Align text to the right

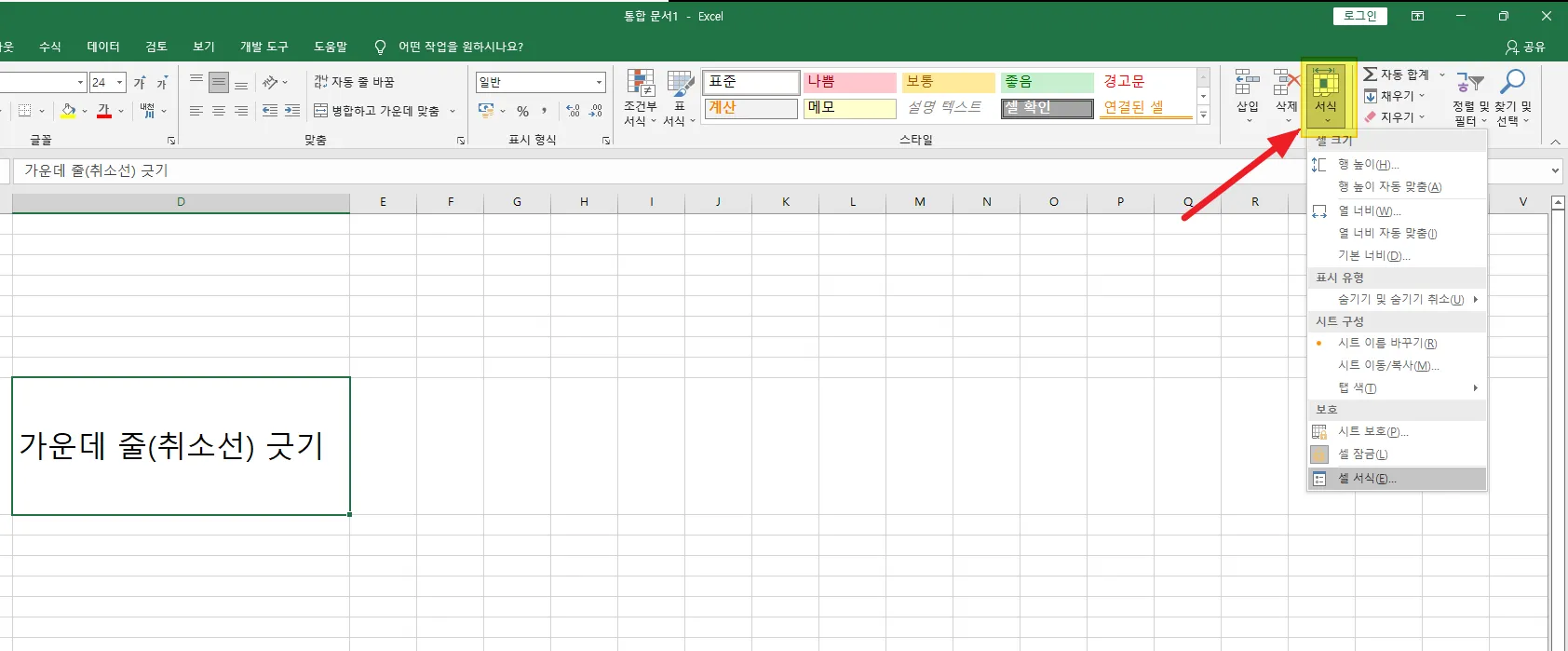pyautogui.click(x=241, y=111)
